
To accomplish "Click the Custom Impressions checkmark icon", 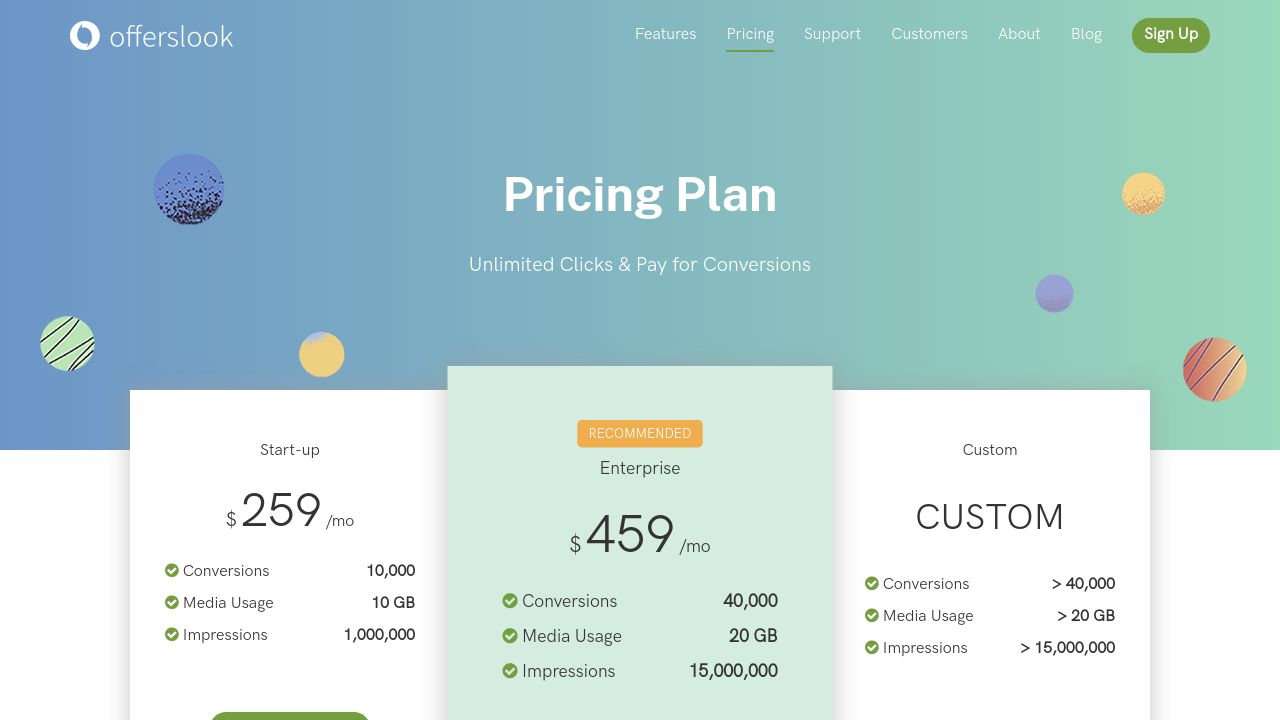I will click(x=872, y=648).
